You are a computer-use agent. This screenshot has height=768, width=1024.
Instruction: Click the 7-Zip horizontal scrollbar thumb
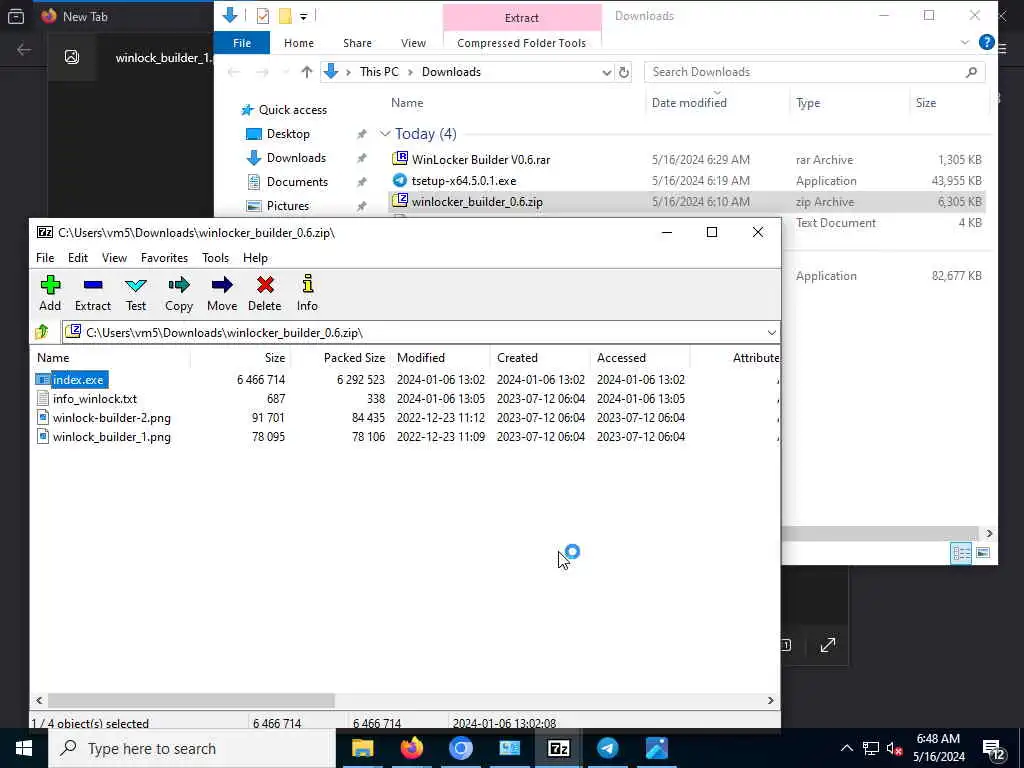click(191, 700)
